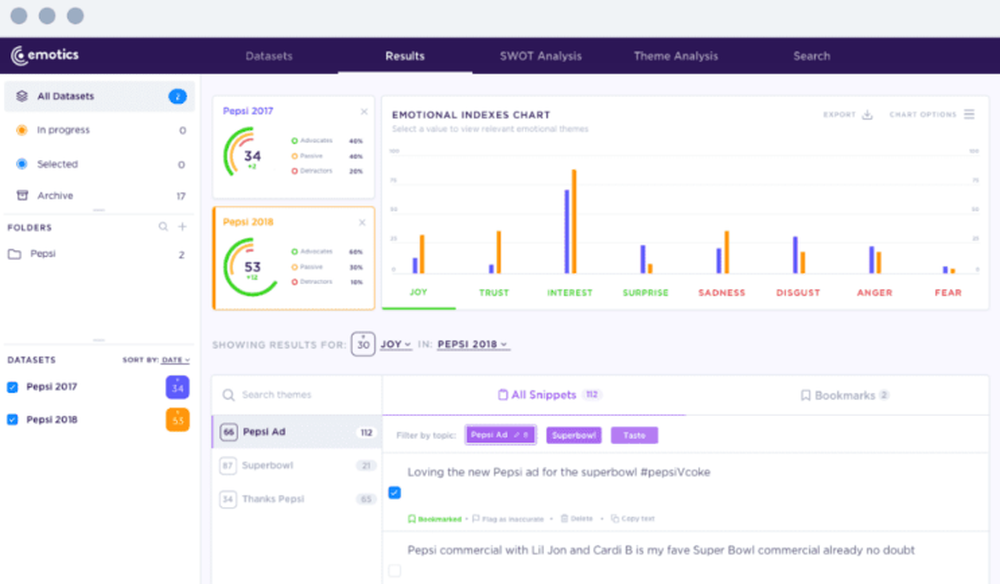Go to Theme Analysis tab

[675, 56]
